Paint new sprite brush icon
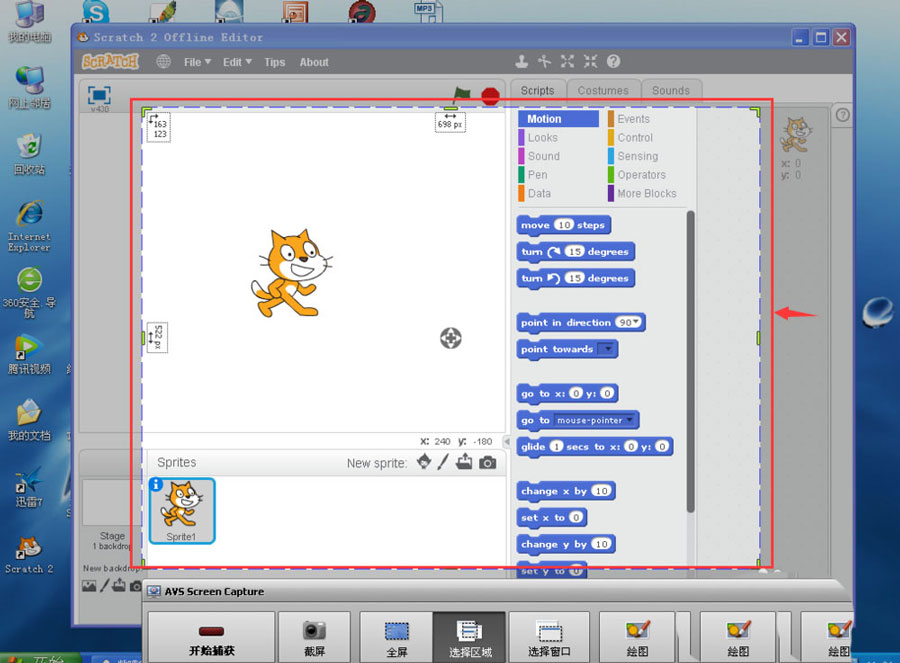 [x=443, y=462]
